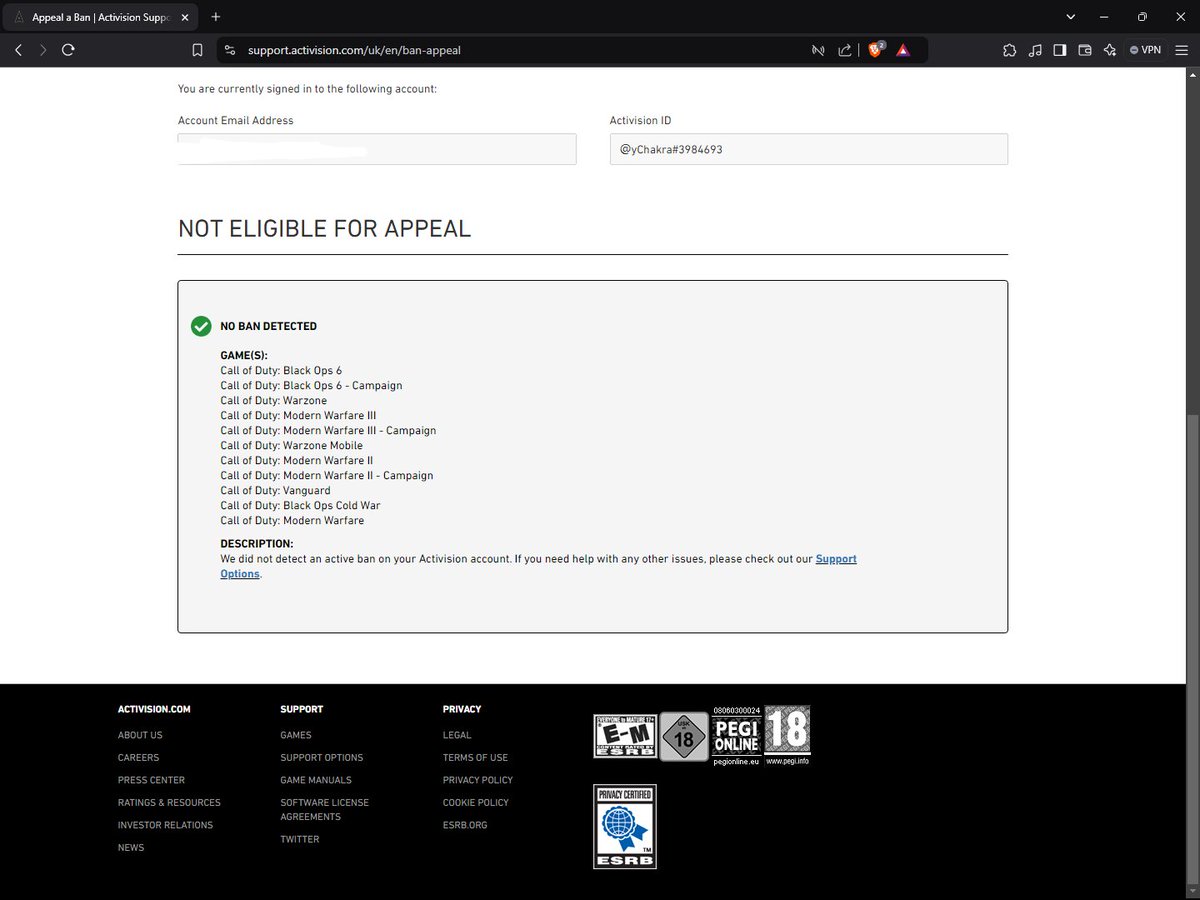Open the Twitter footer link
The height and width of the screenshot is (900, 1200).
coord(300,840)
